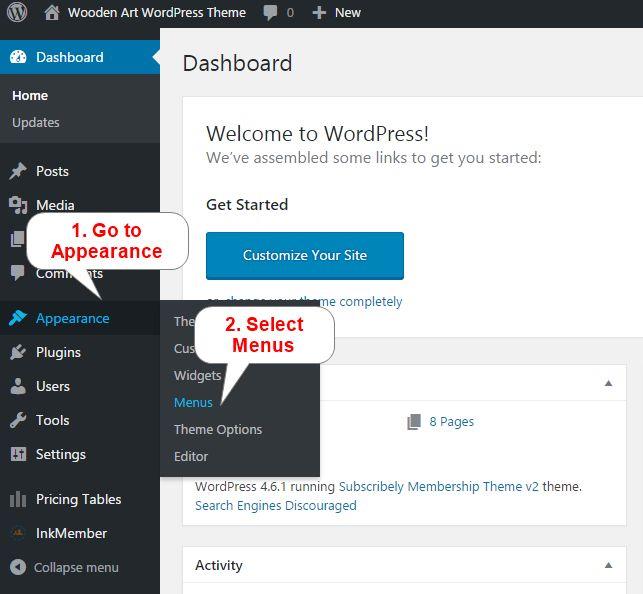The width and height of the screenshot is (643, 594).
Task: Click the Get Started heading
Action: [247, 205]
